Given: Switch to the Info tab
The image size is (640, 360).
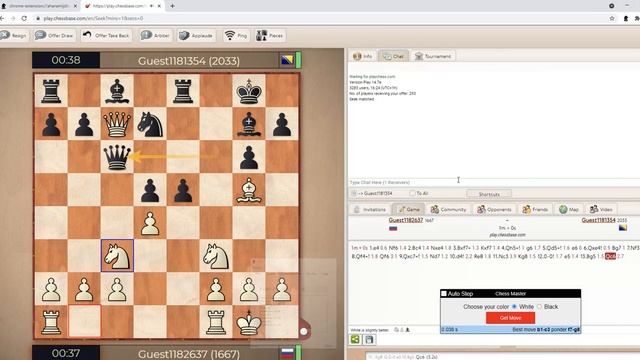Looking at the screenshot, I should (x=362, y=56).
